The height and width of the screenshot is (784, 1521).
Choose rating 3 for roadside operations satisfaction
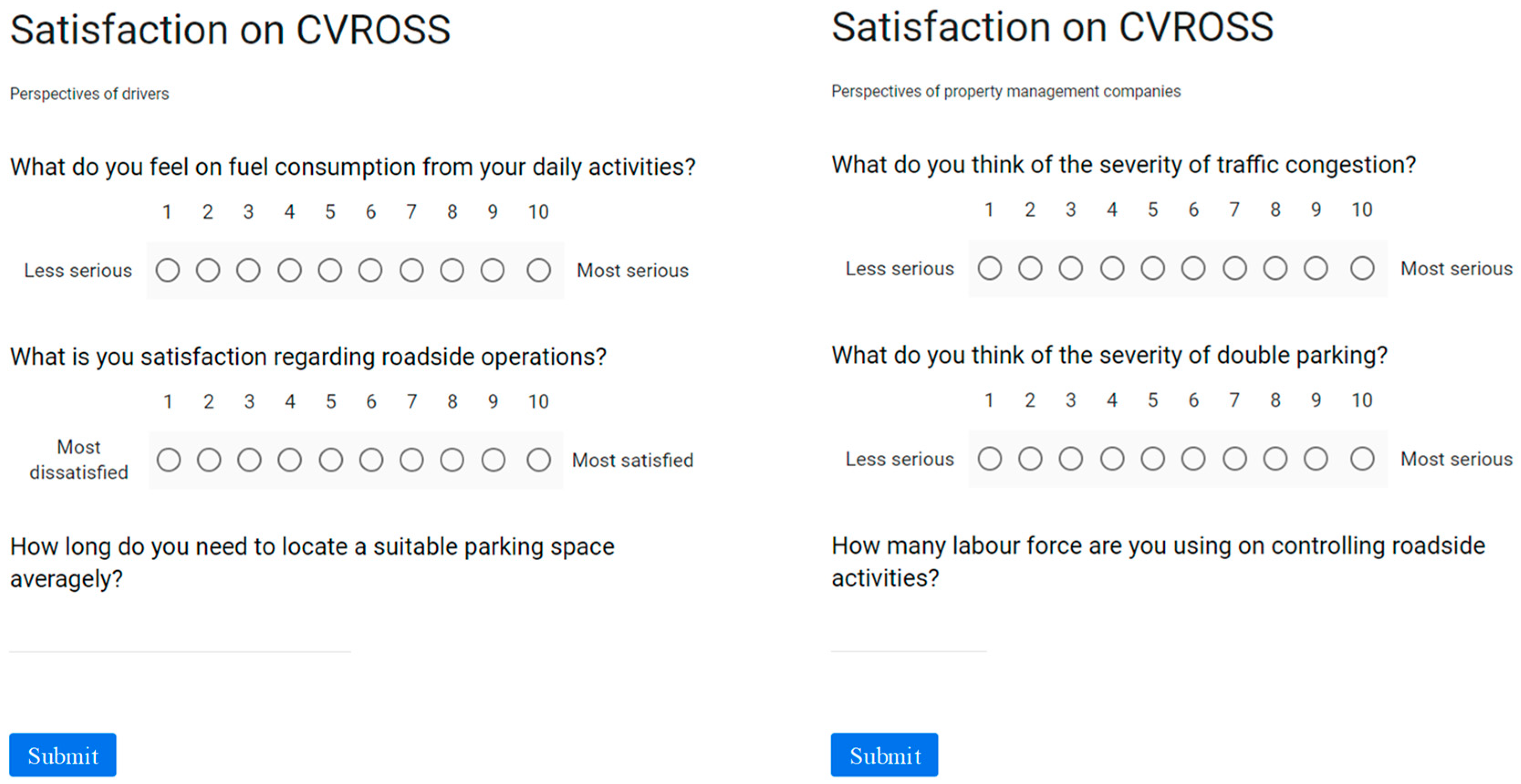[x=249, y=460]
